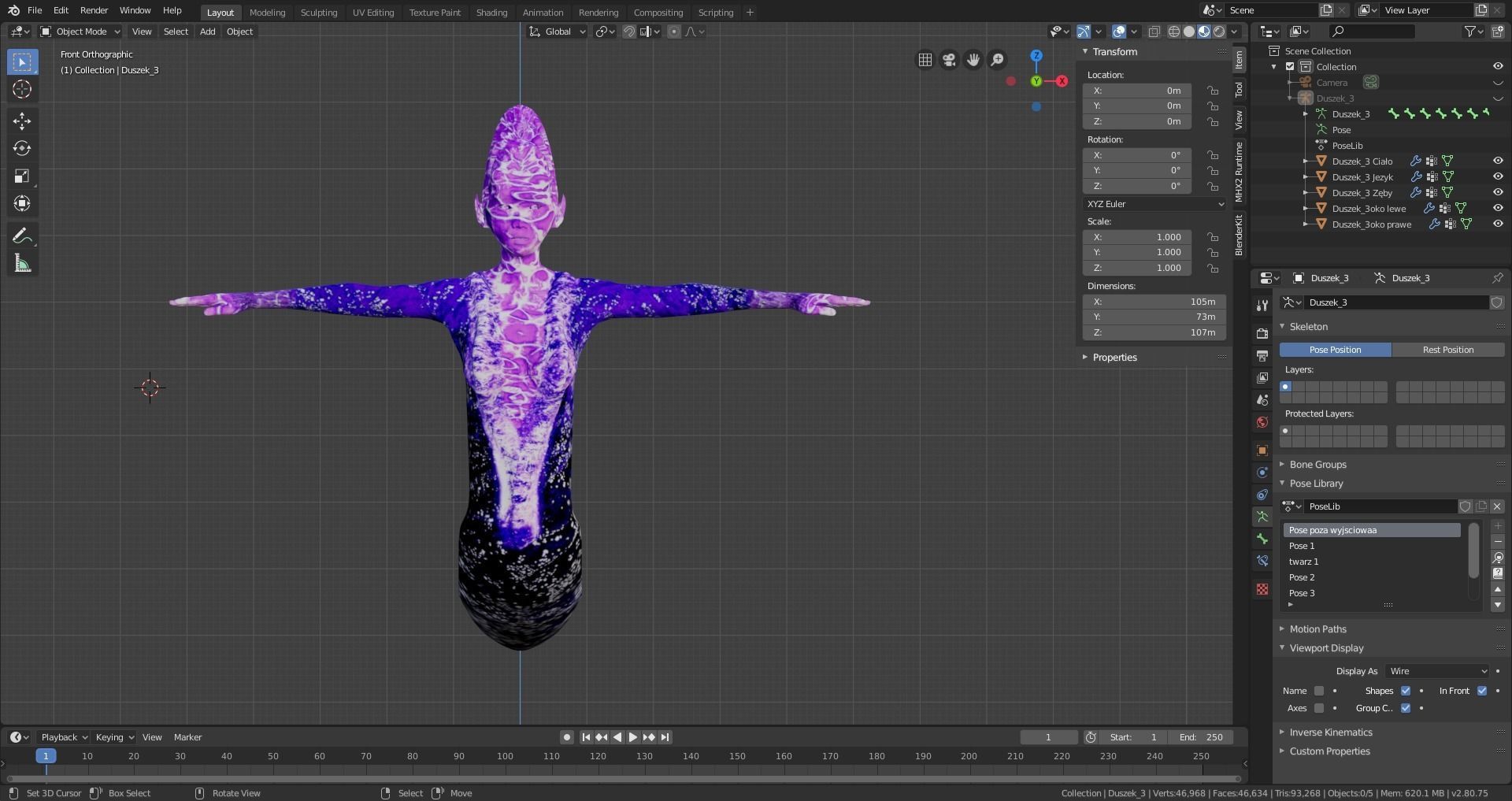The height and width of the screenshot is (801, 1512).
Task: Select the Rotate tool
Action: coord(22,148)
